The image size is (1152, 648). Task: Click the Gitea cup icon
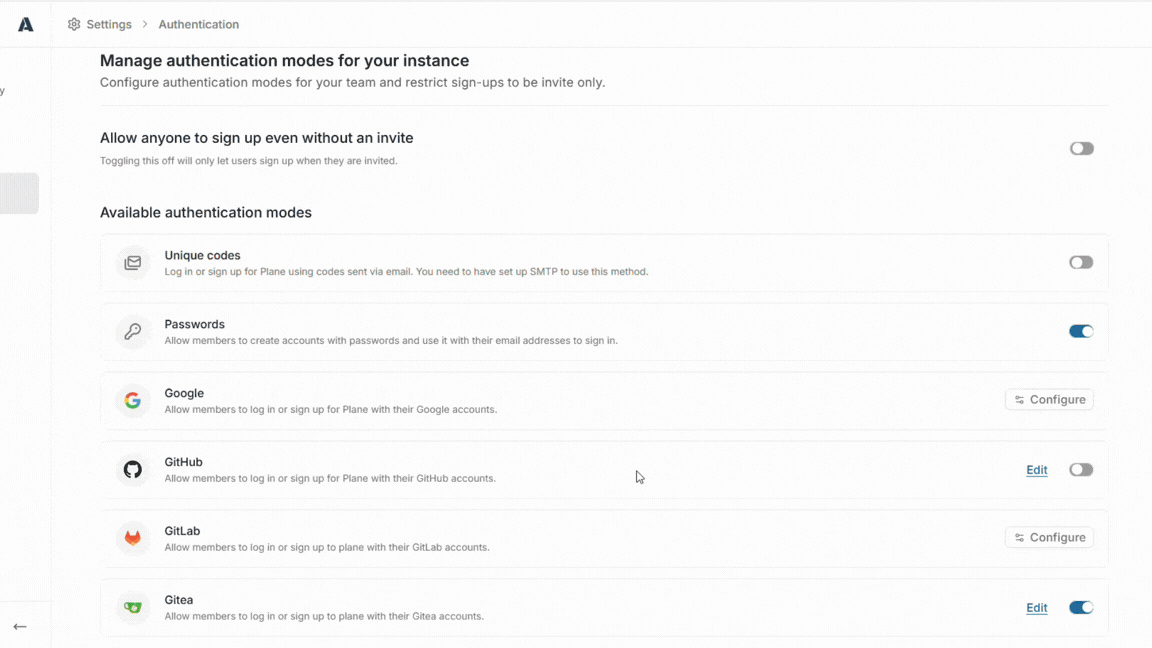(133, 608)
